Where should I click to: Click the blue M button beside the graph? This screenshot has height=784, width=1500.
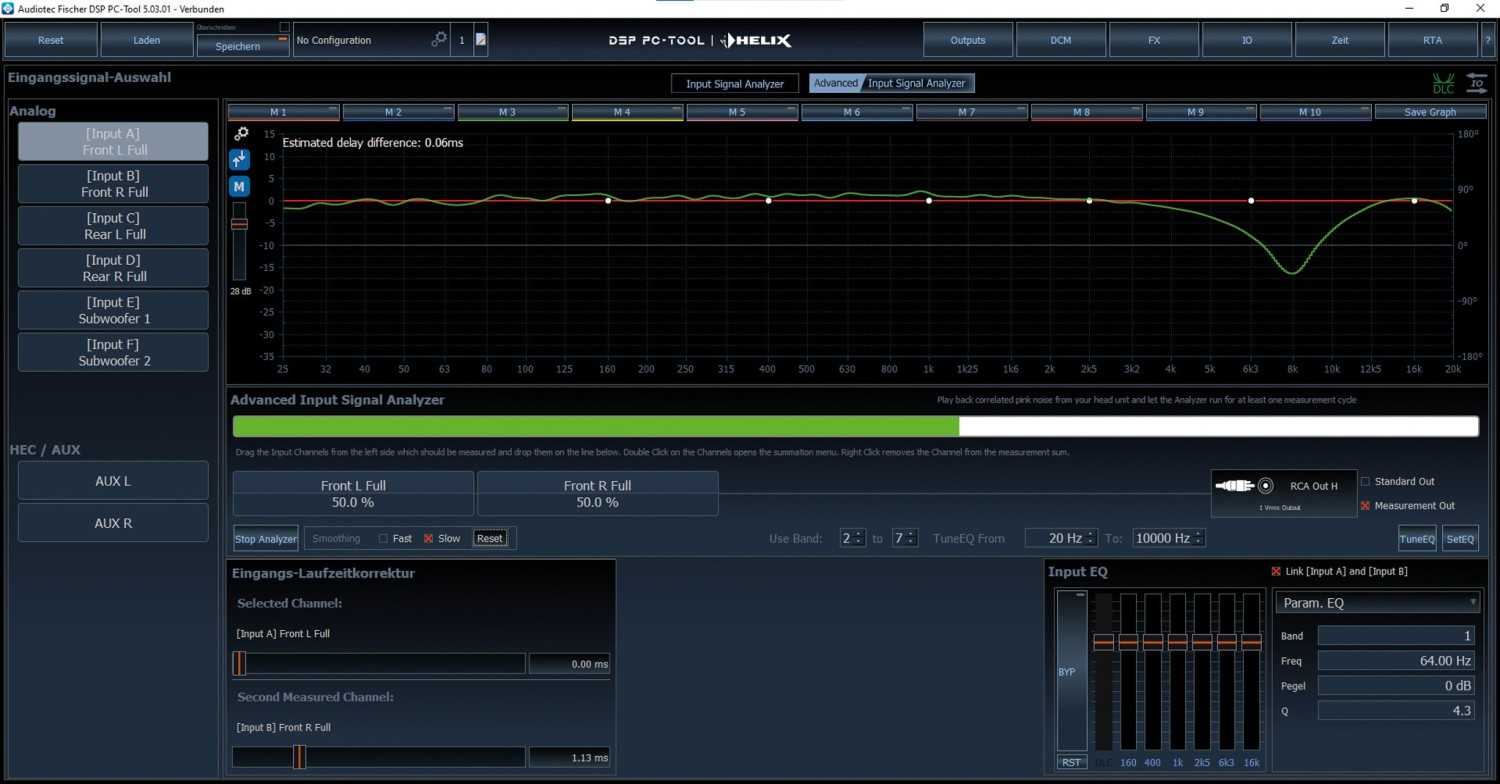(239, 186)
